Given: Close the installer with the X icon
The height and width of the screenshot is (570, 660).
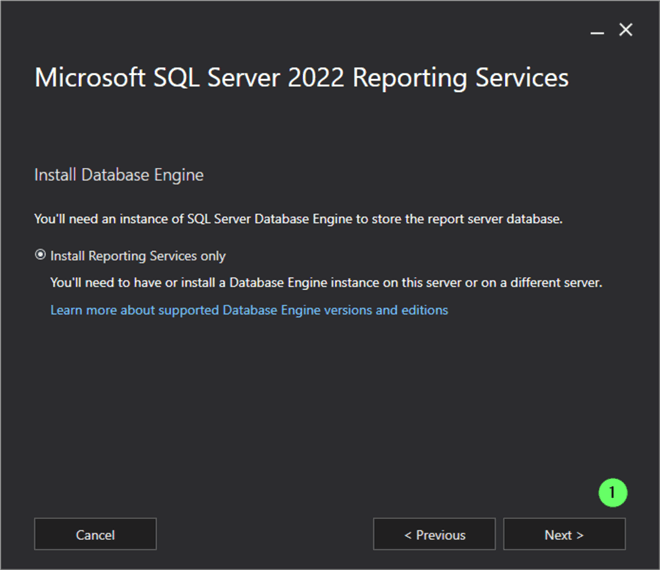Looking at the screenshot, I should 626,30.
